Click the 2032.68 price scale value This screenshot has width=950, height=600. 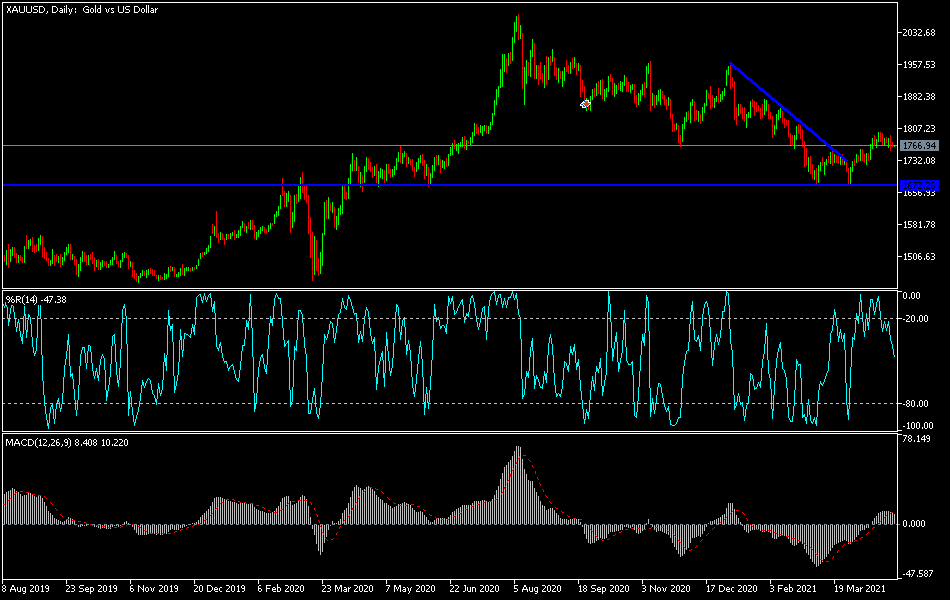(x=919, y=33)
